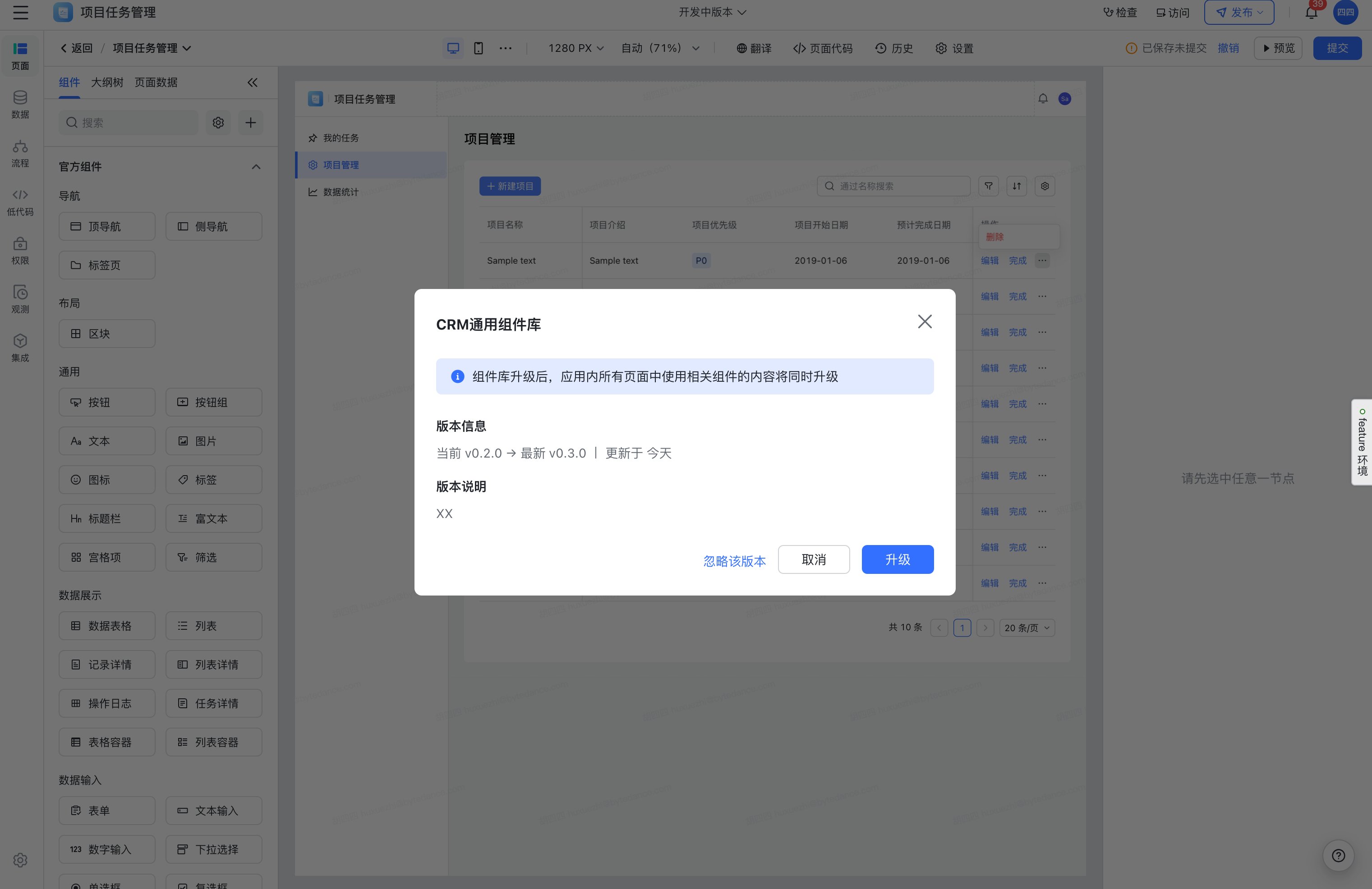Open the 集成 sidebar section

20,348
